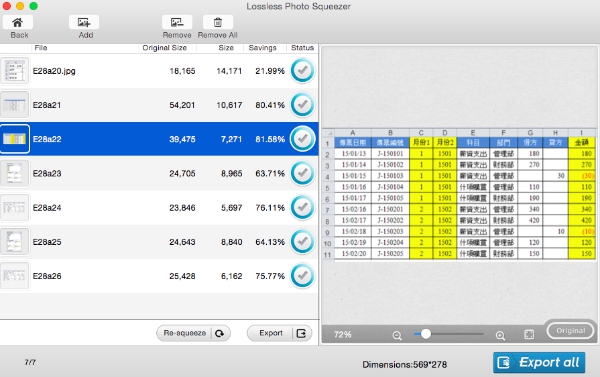Click the 63.71% savings value
Viewport: 600px width, 377px height.
click(x=270, y=173)
